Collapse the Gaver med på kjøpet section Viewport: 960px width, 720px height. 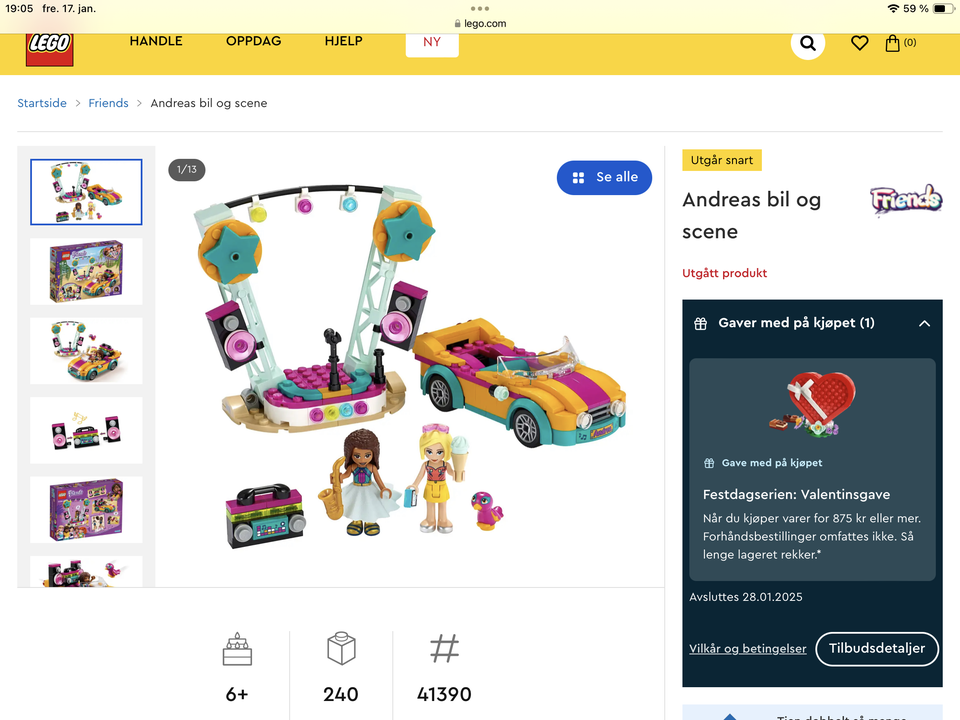coord(924,323)
